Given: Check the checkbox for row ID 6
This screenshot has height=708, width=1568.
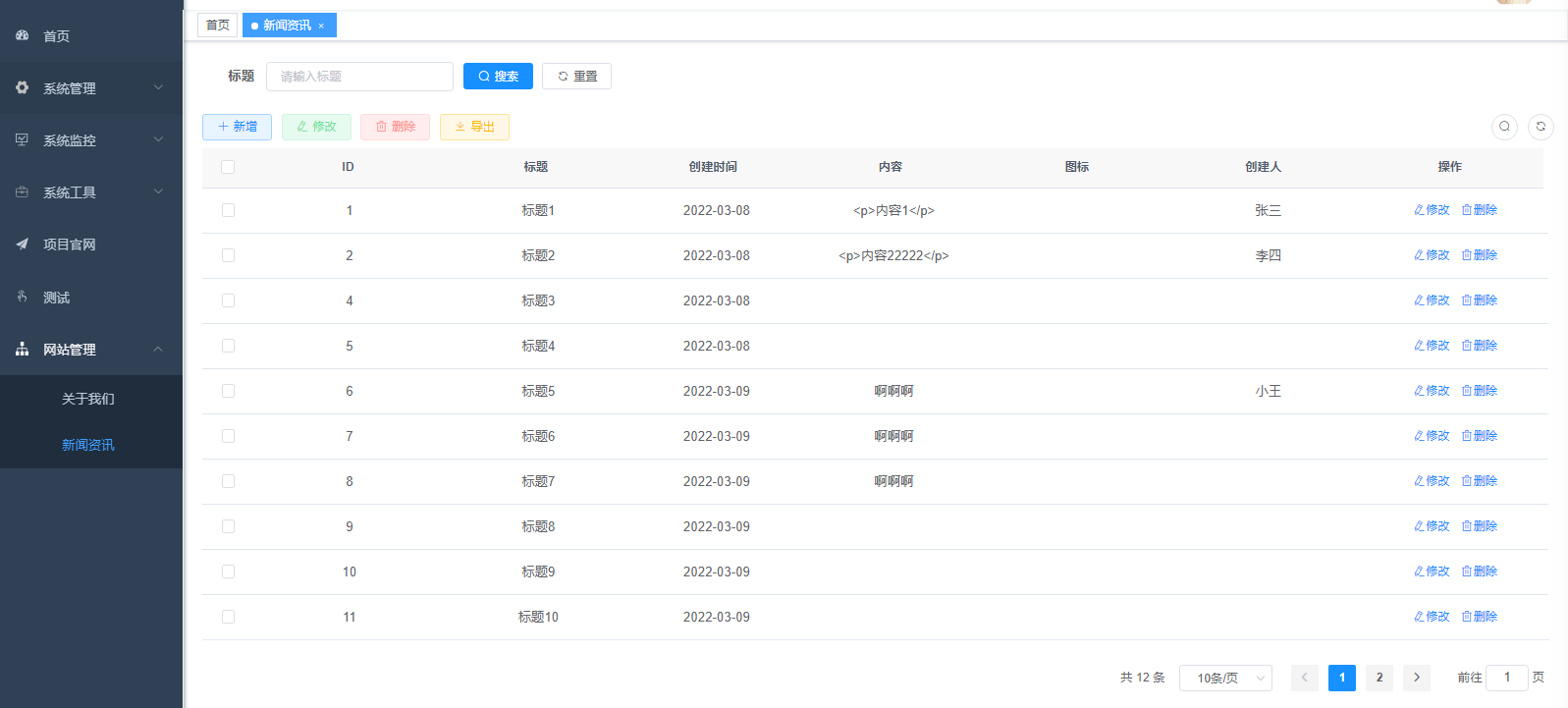Looking at the screenshot, I should pyautogui.click(x=228, y=391).
